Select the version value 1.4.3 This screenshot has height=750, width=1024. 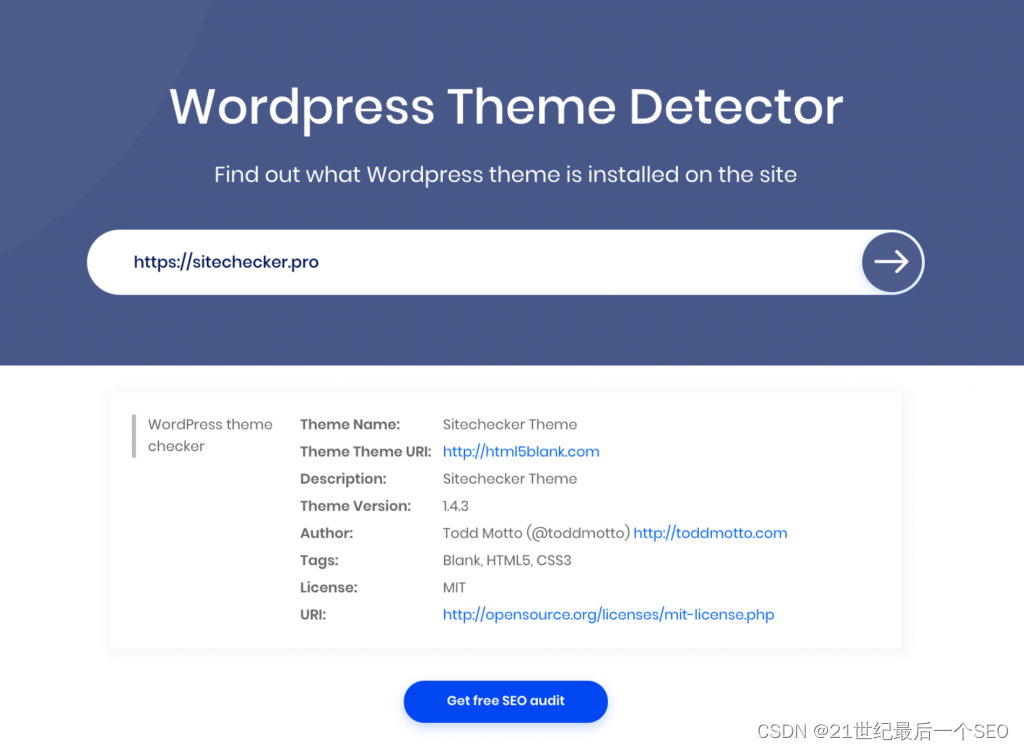tap(455, 506)
